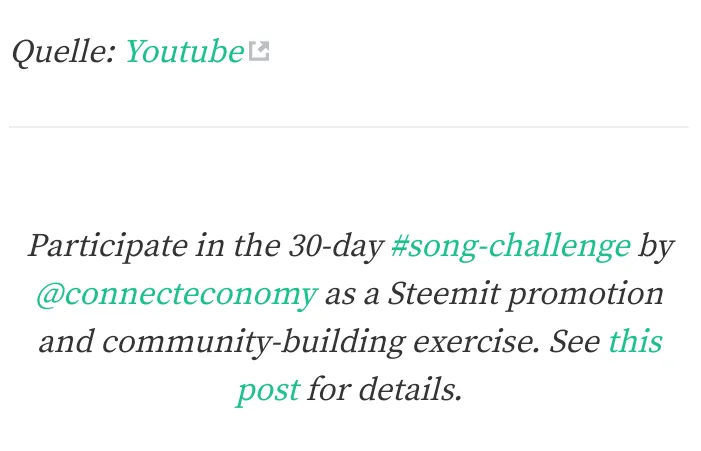
Task: Click the "community-building" text
Action: [x=254, y=343]
